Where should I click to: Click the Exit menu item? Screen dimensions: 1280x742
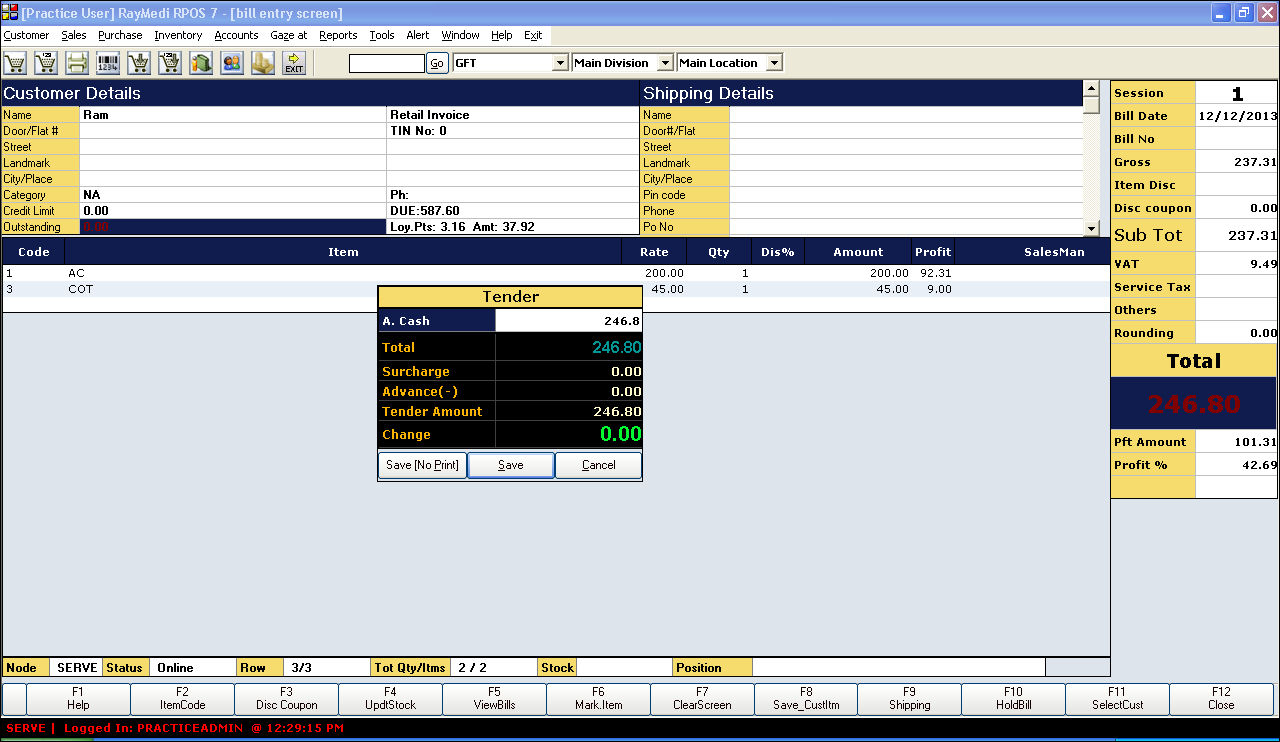point(533,35)
